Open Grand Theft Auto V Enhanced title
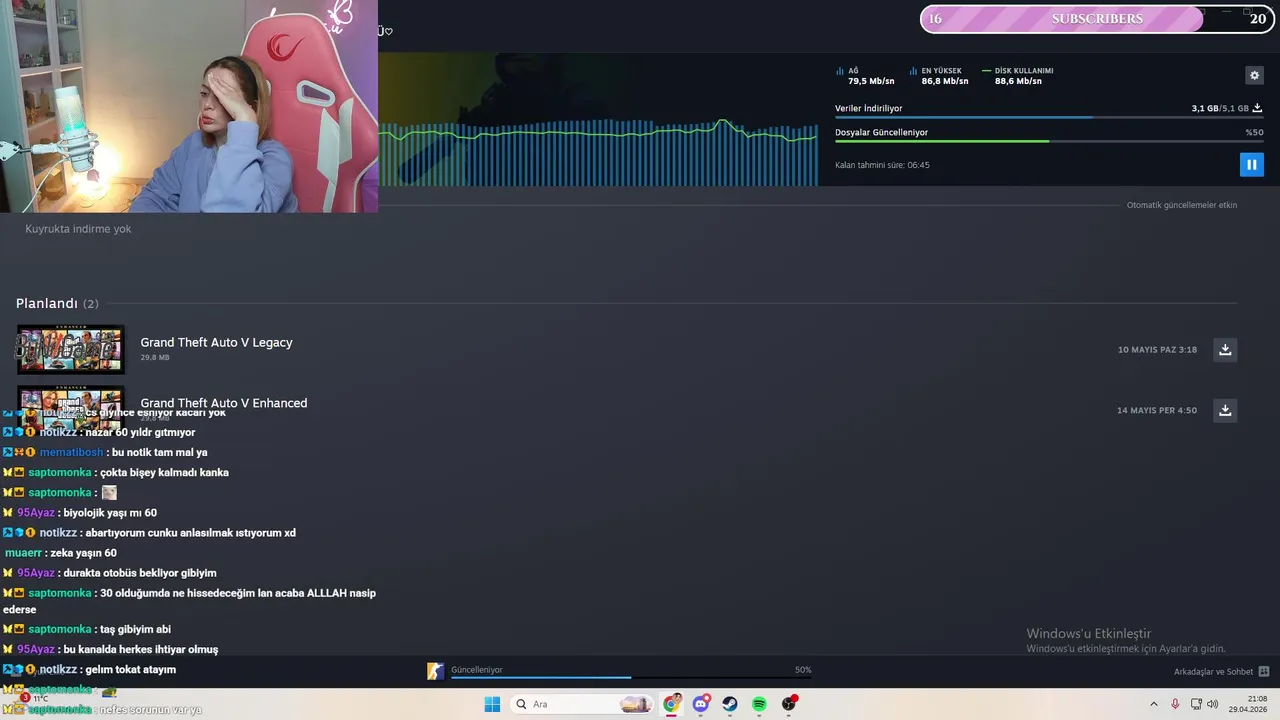 click(223, 403)
